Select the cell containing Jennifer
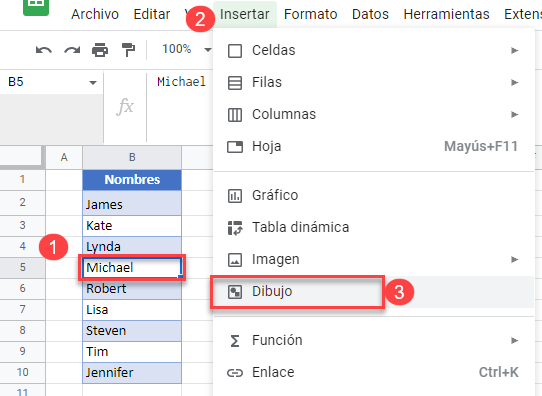Image resolution: width=542 pixels, height=396 pixels. (132, 373)
